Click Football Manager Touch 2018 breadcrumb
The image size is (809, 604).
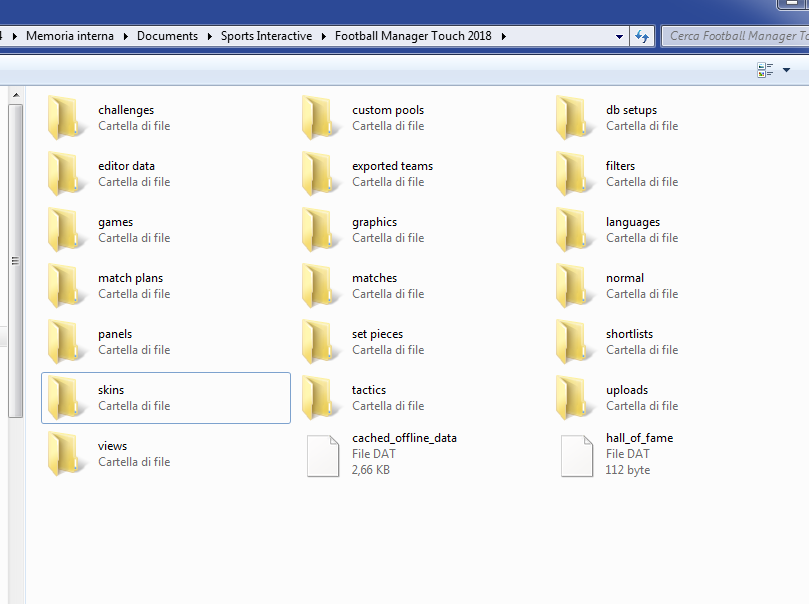[x=413, y=36]
